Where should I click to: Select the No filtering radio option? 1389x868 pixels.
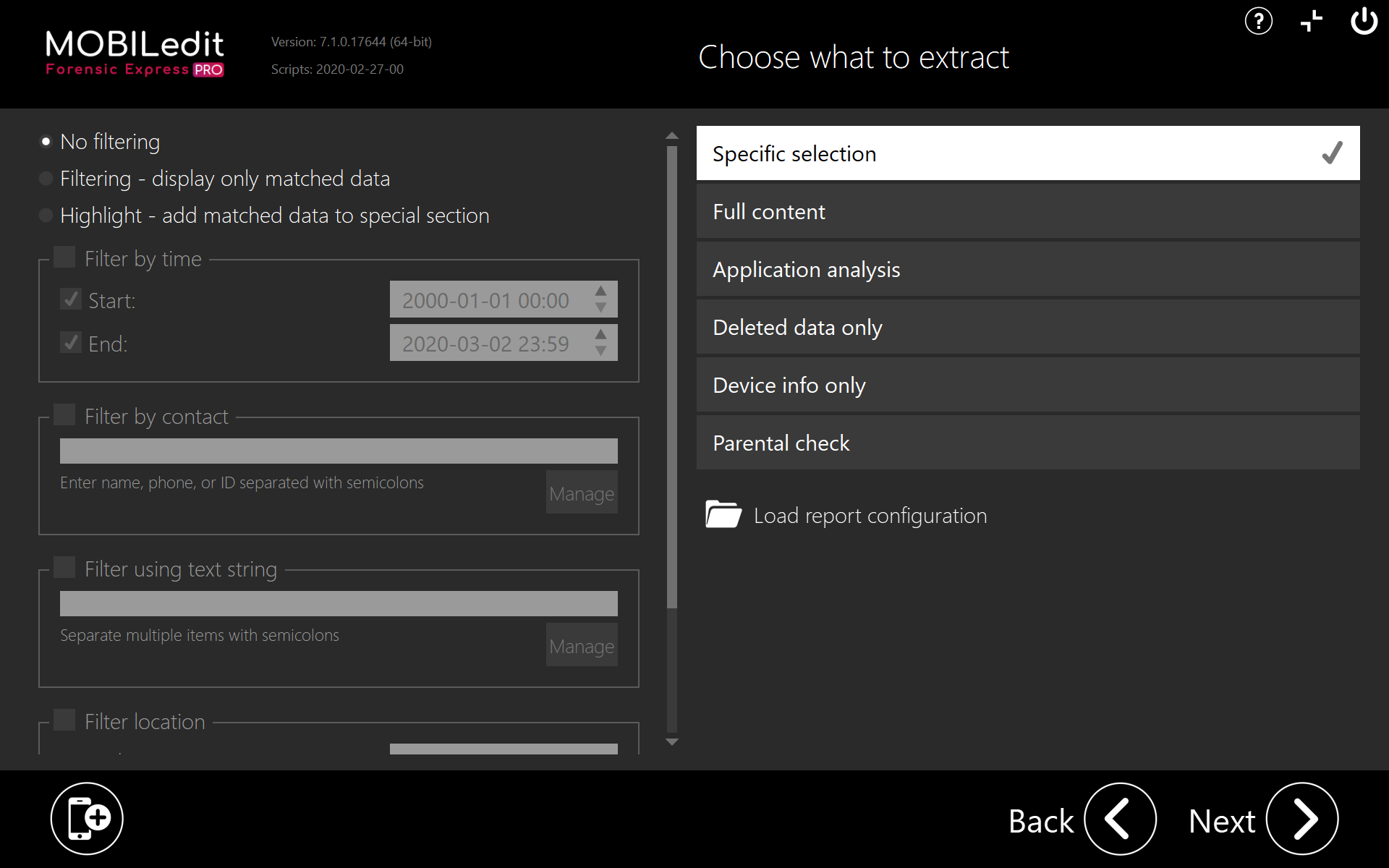click(46, 142)
